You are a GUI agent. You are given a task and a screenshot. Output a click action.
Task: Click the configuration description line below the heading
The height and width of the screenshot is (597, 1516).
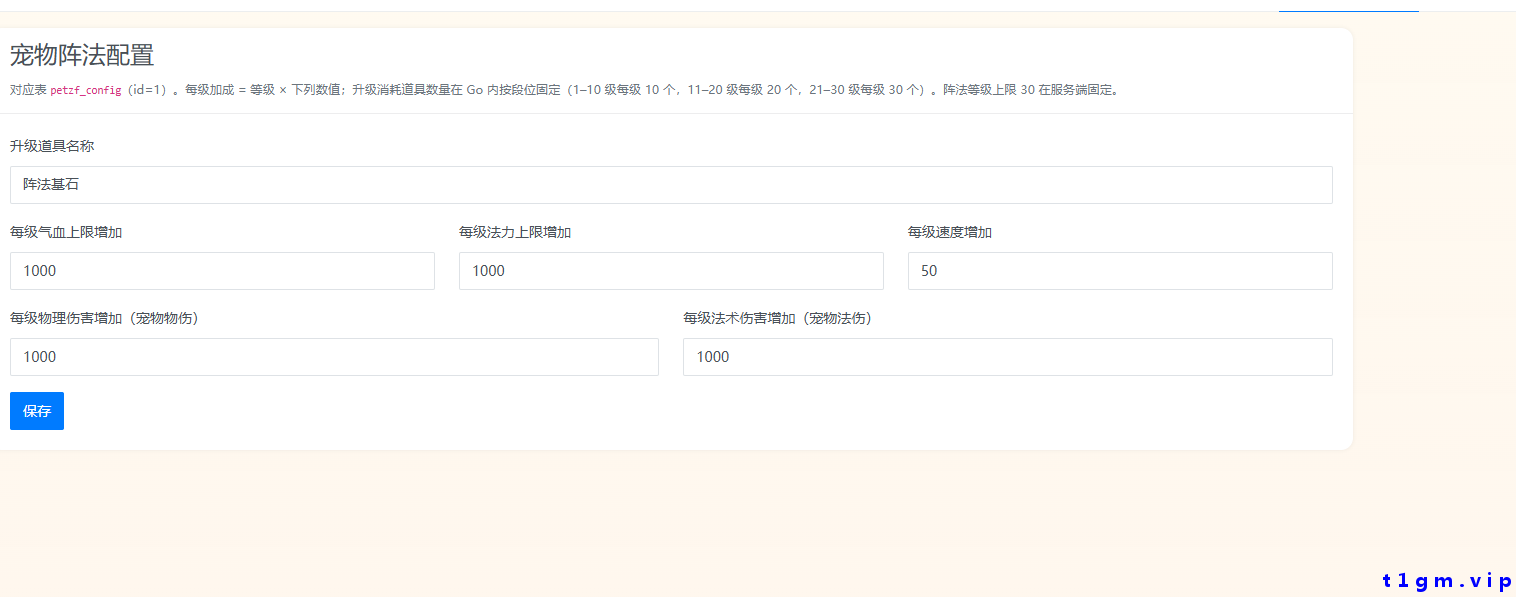560,89
